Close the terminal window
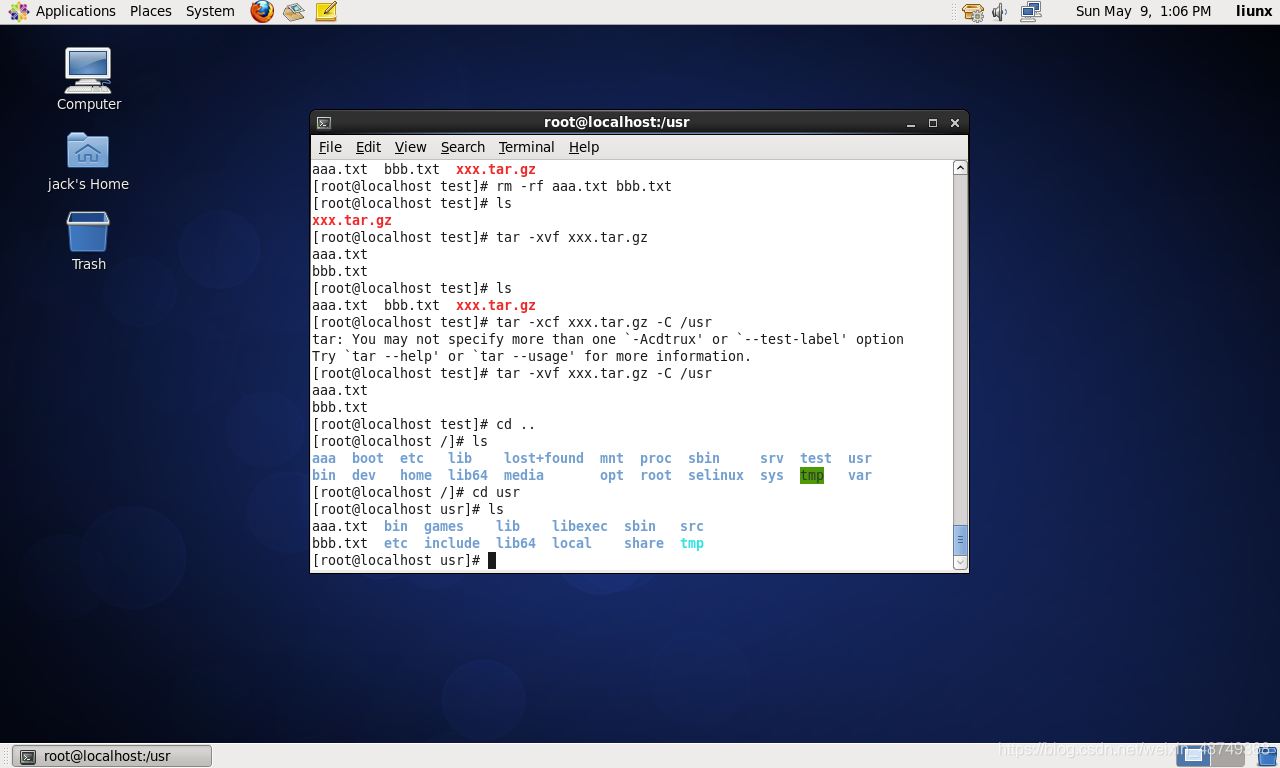Viewport: 1280px width, 768px height. (x=955, y=123)
